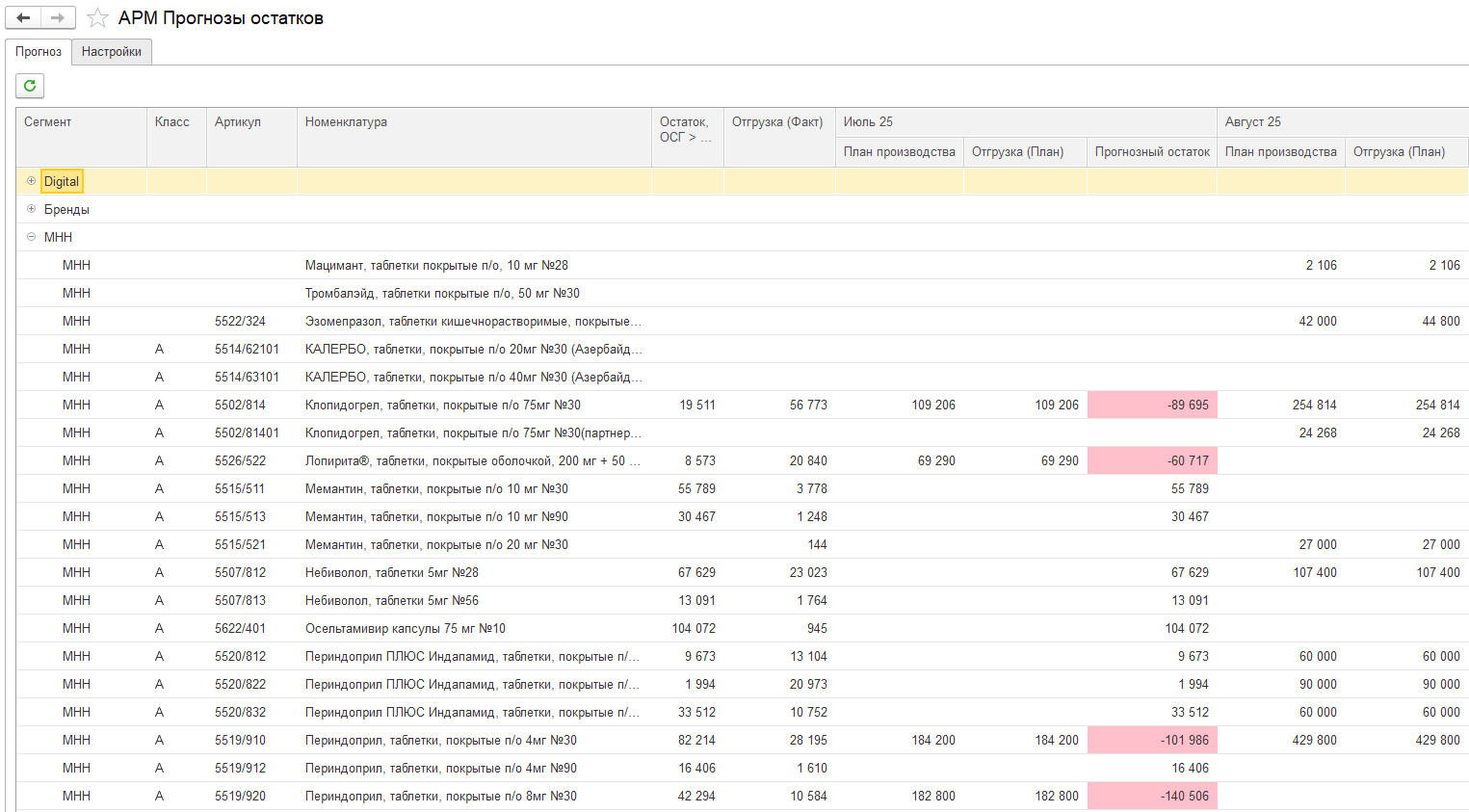Click the Прогнозный остаток column header
The width and height of the screenshot is (1469, 812).
(x=1152, y=152)
